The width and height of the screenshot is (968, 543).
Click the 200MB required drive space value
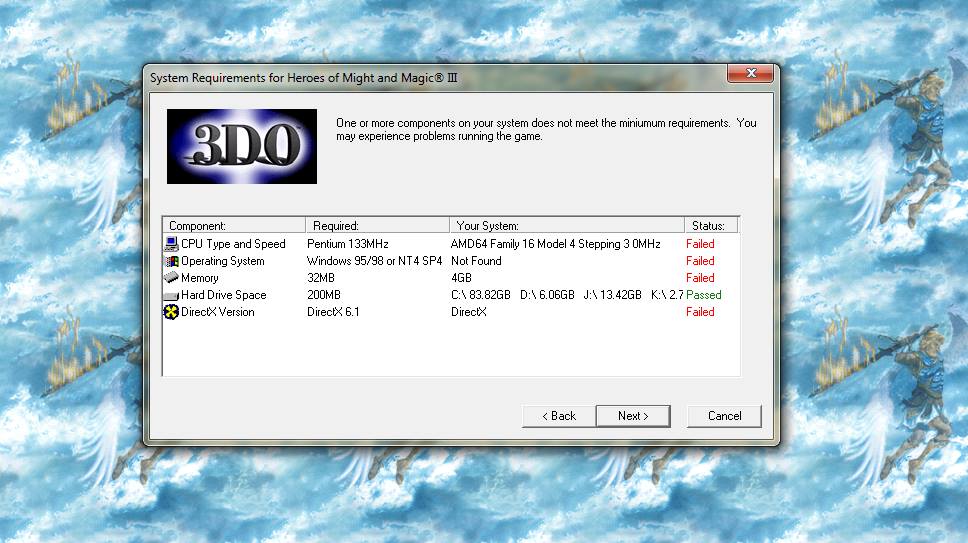tap(323, 295)
